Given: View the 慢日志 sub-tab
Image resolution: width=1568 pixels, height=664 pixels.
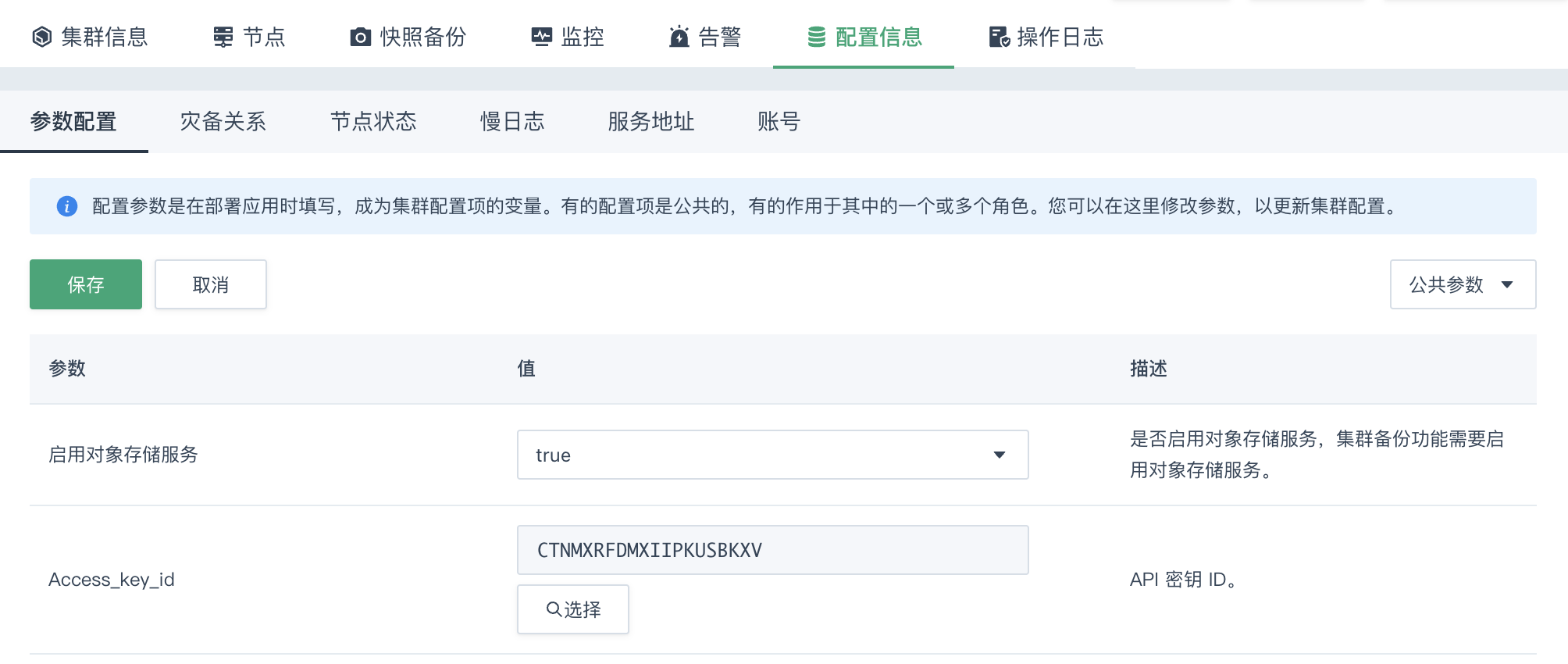Looking at the screenshot, I should tap(512, 121).
